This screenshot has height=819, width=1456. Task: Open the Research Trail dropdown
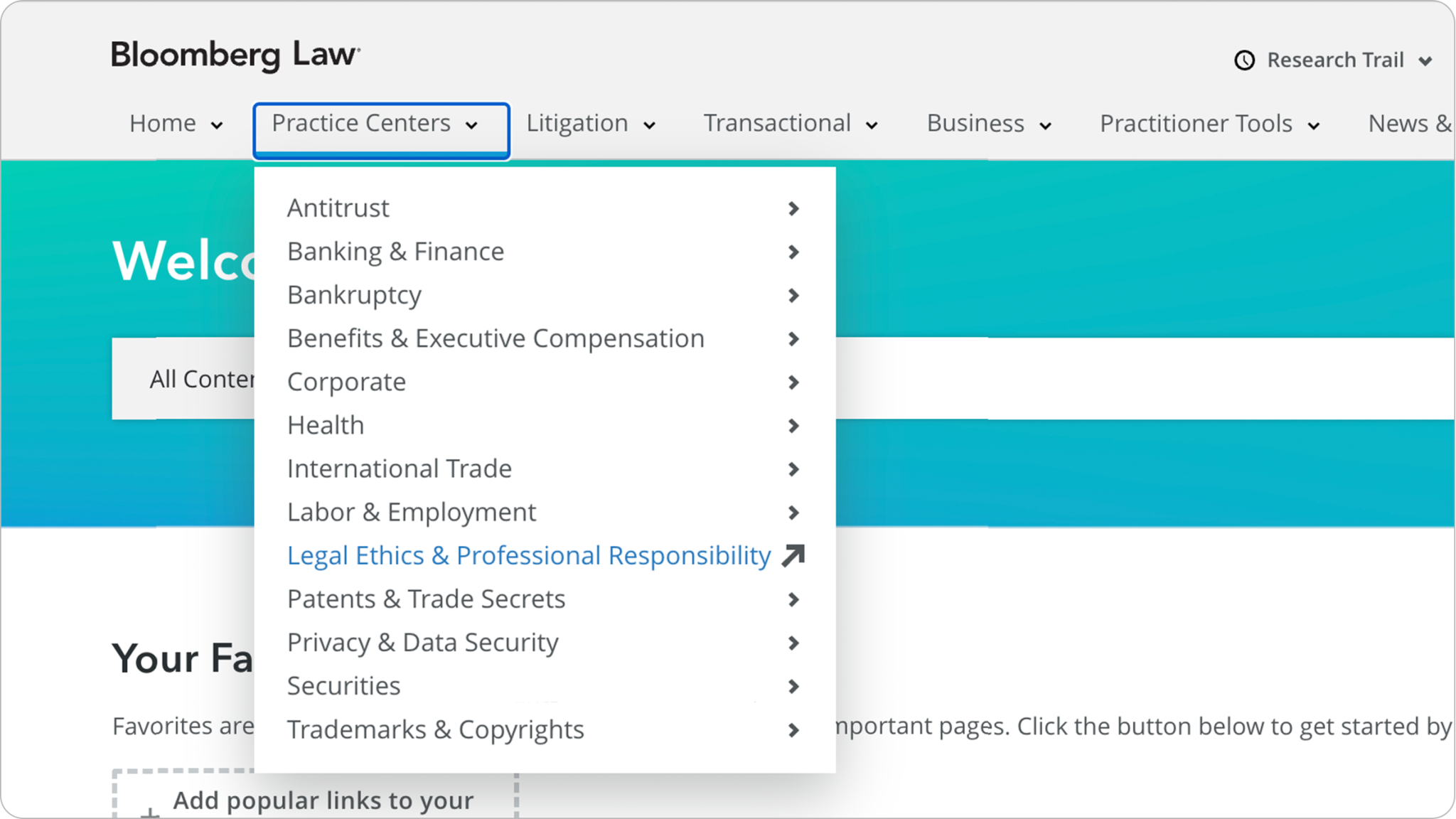pos(1337,60)
